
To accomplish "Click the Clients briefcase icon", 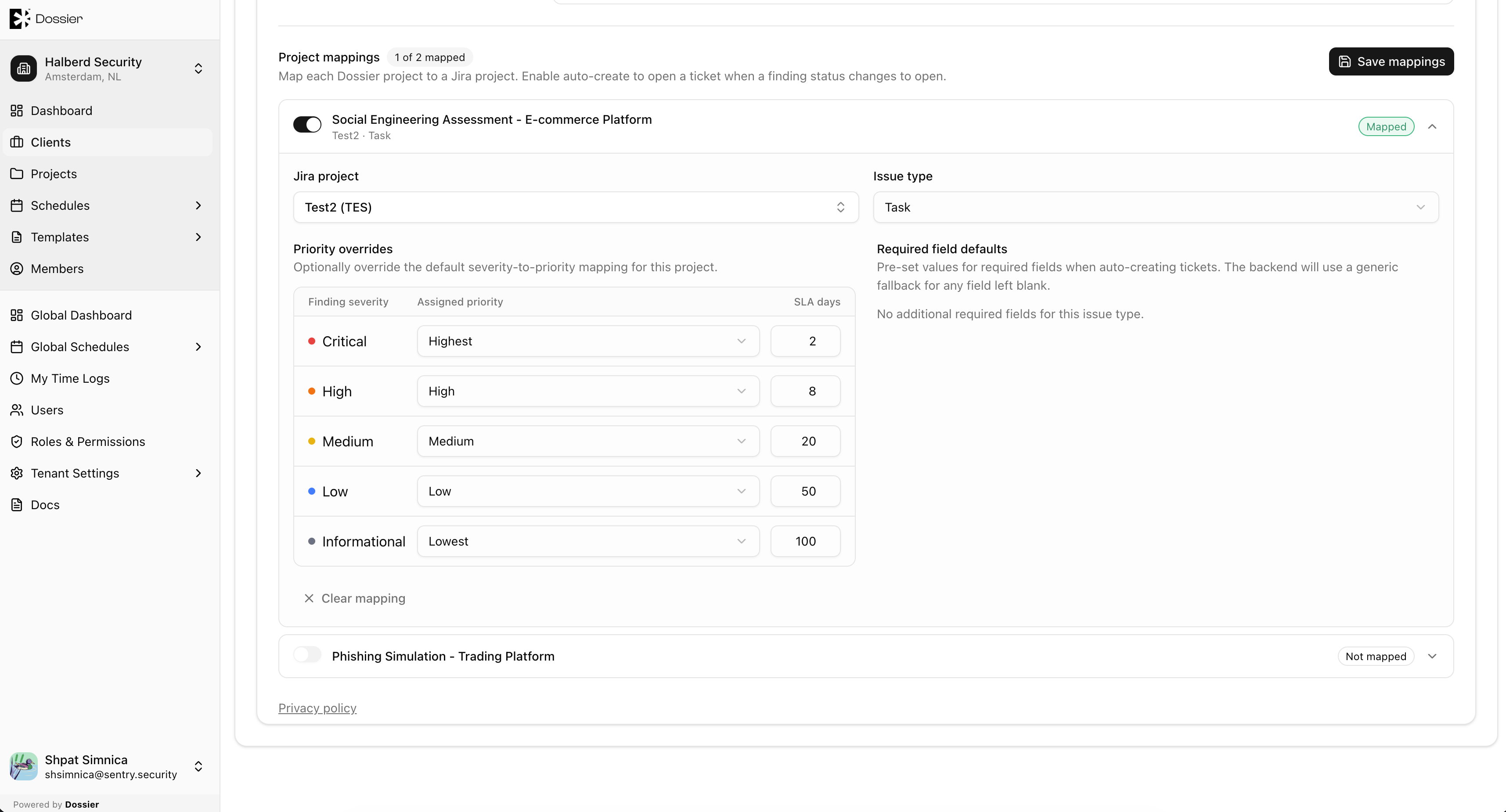I will tap(17, 142).
